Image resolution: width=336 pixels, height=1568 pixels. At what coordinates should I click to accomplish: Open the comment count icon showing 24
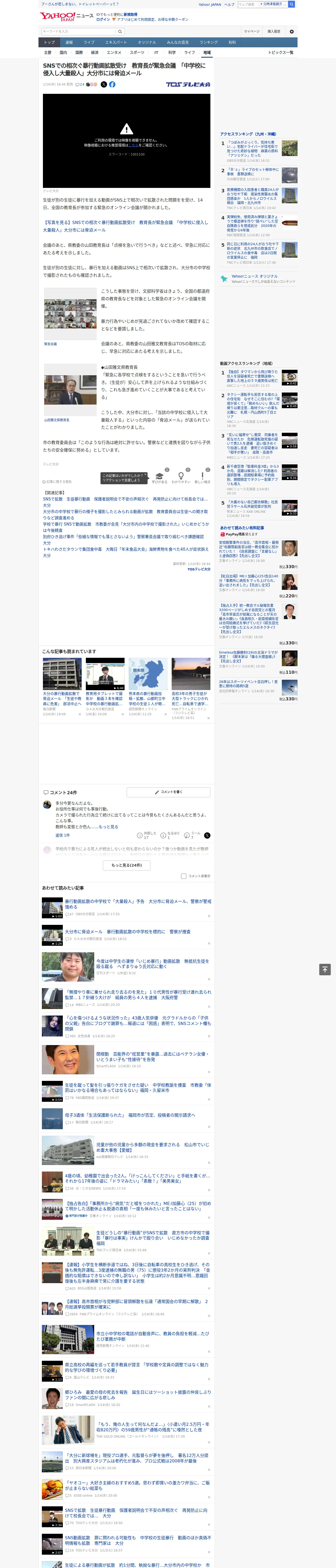(x=80, y=85)
